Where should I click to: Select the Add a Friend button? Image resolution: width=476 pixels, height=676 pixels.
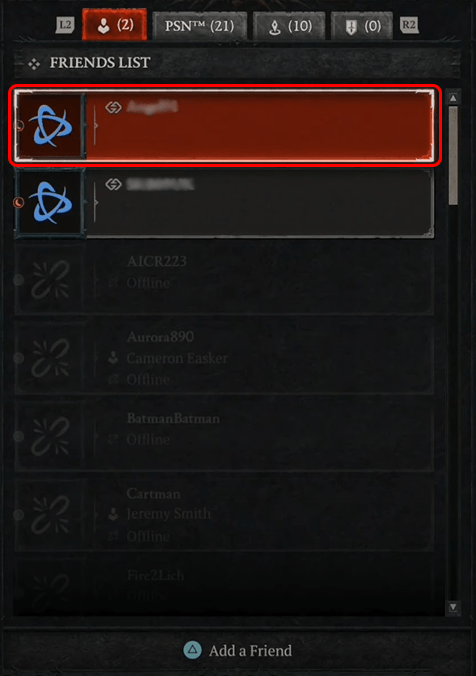[238, 650]
